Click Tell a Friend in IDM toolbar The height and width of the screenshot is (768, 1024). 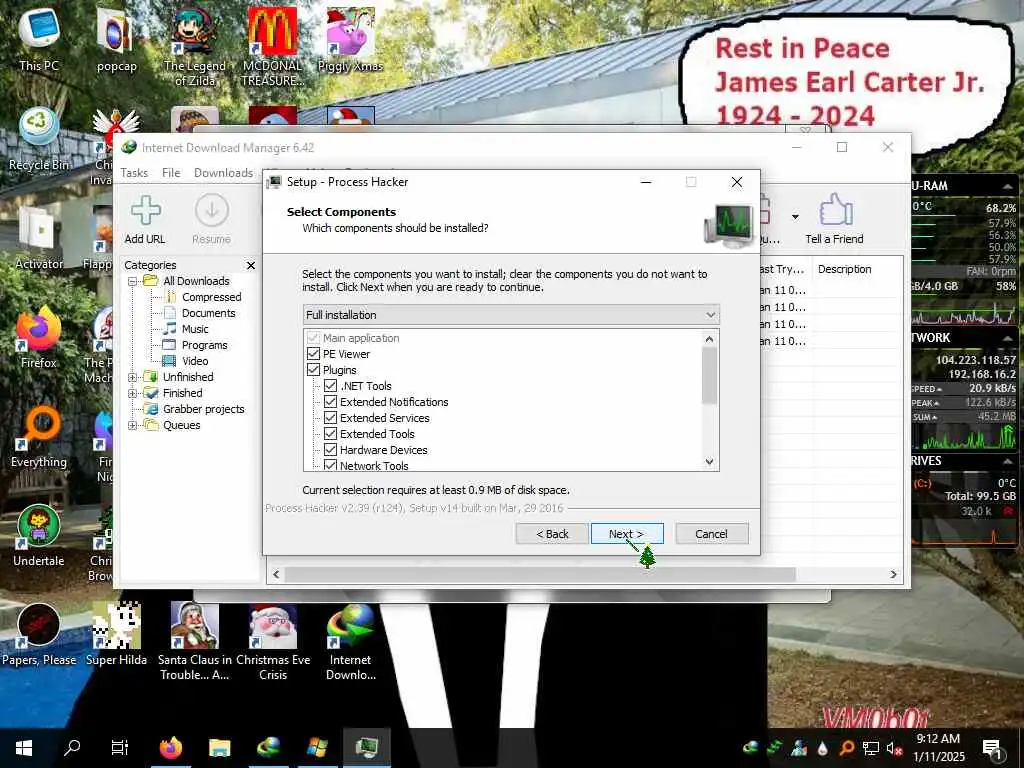834,220
